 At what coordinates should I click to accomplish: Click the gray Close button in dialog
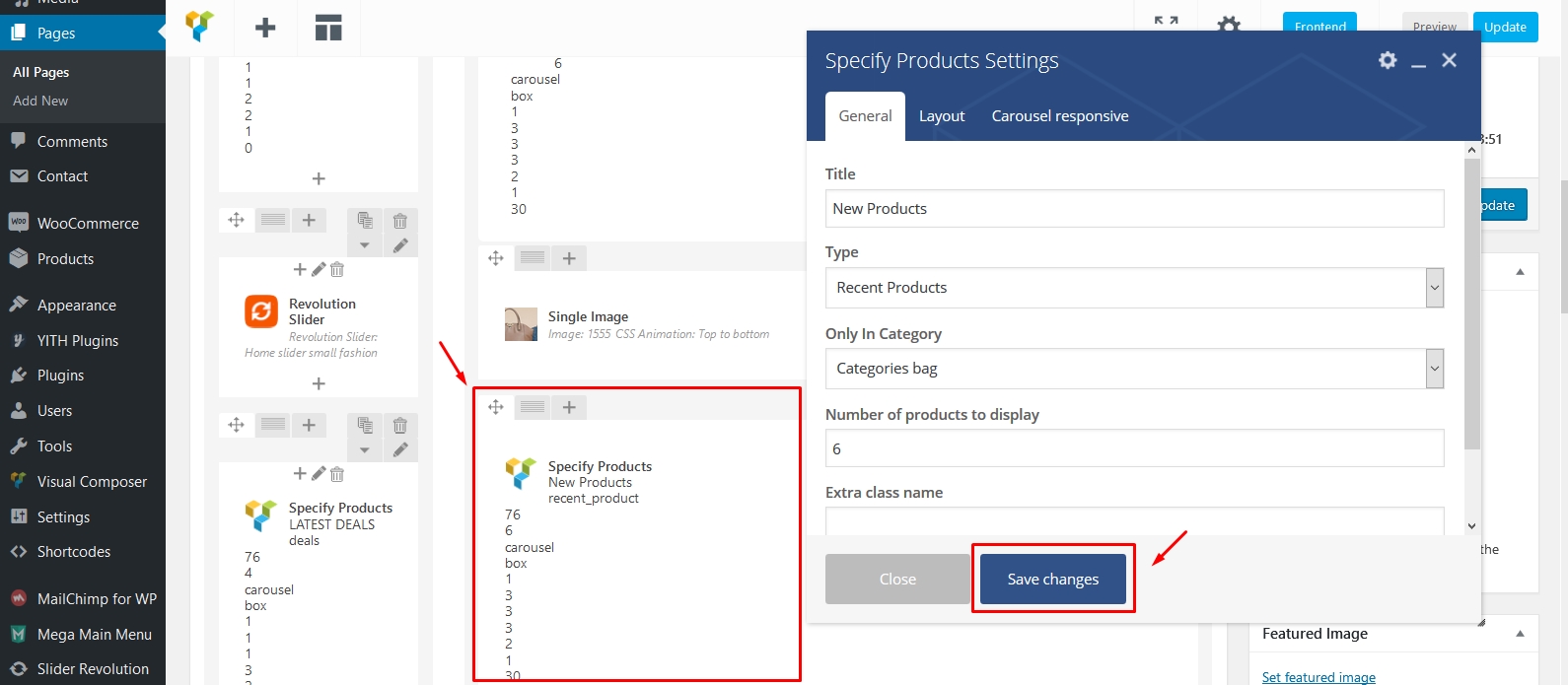tap(897, 580)
